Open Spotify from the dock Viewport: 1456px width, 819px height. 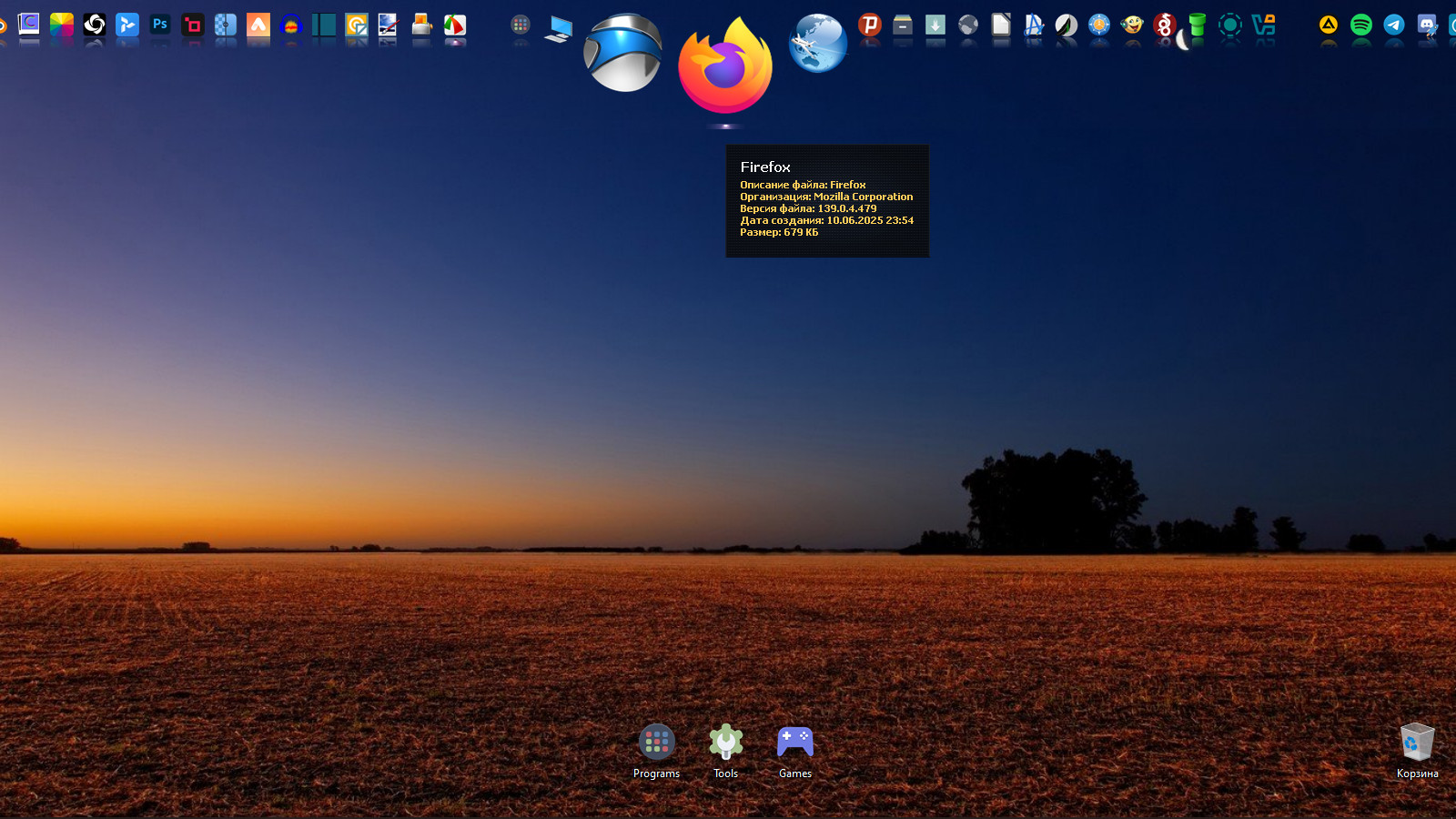[1361, 25]
